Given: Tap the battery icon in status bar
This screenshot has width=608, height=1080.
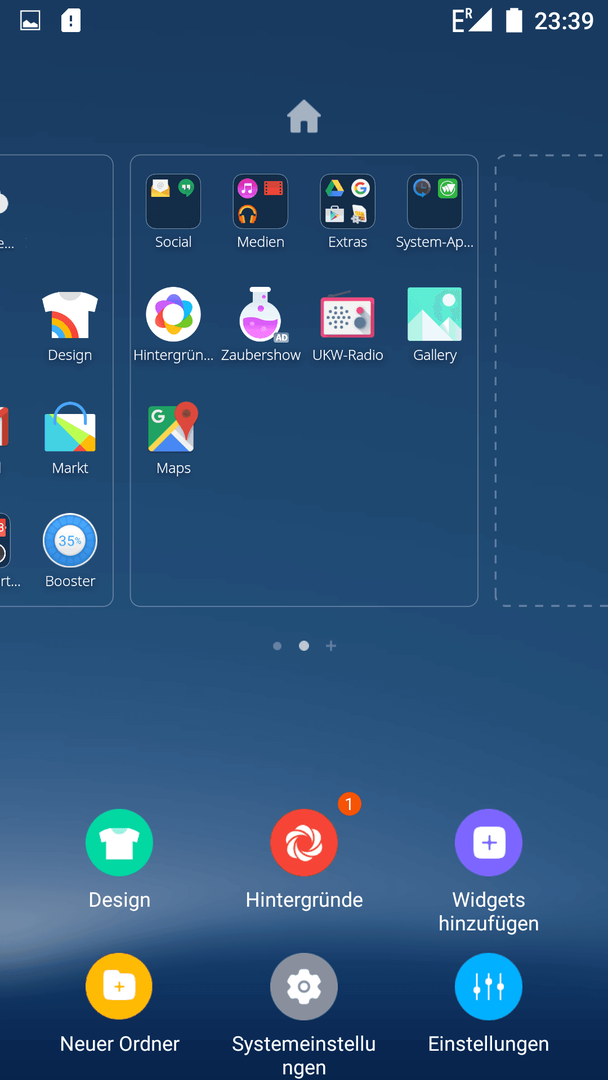Looking at the screenshot, I should pos(514,21).
